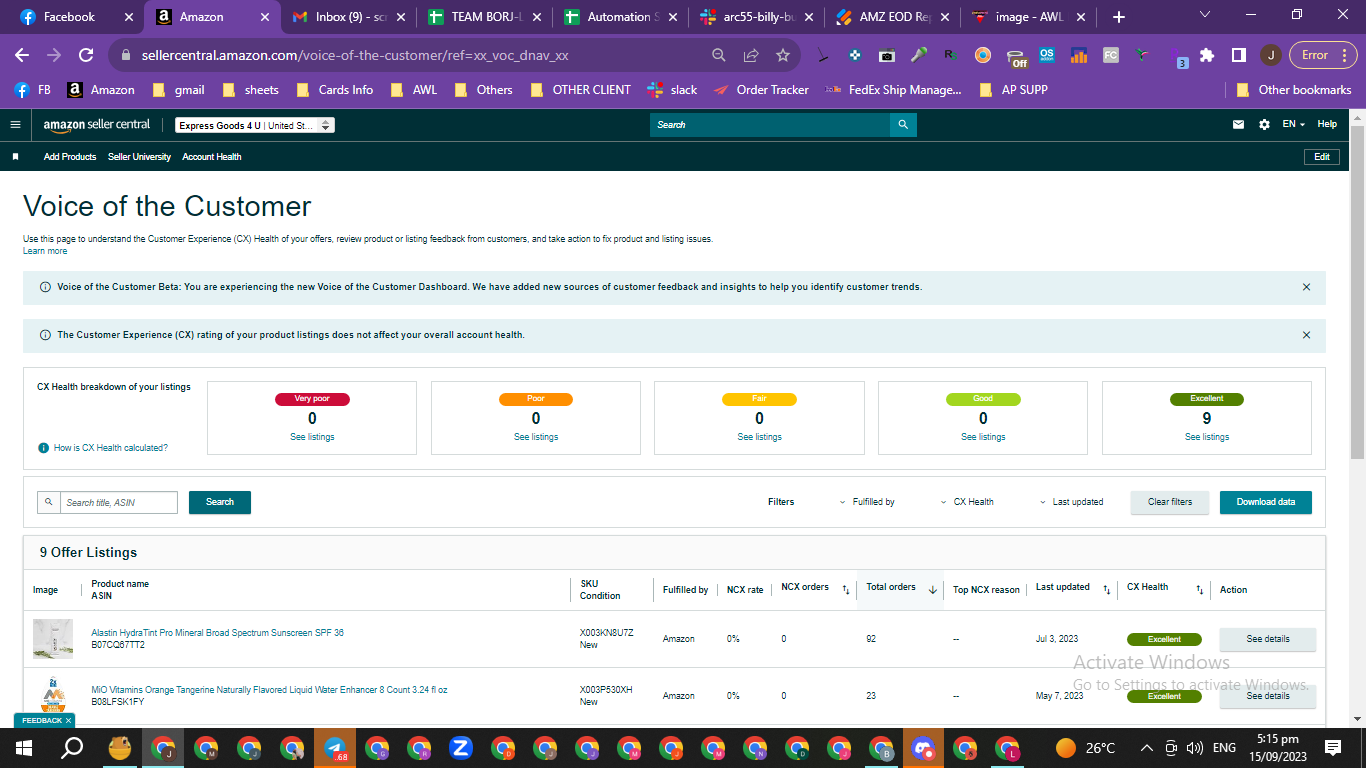1366x768 pixels.
Task: Click the Alastin HydraTint product thumbnail
Action: 53,639
